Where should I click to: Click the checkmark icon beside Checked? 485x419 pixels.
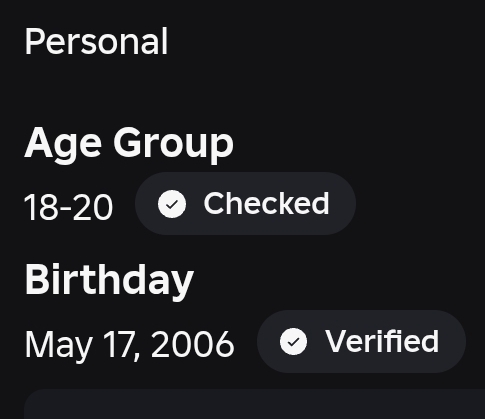click(x=172, y=204)
